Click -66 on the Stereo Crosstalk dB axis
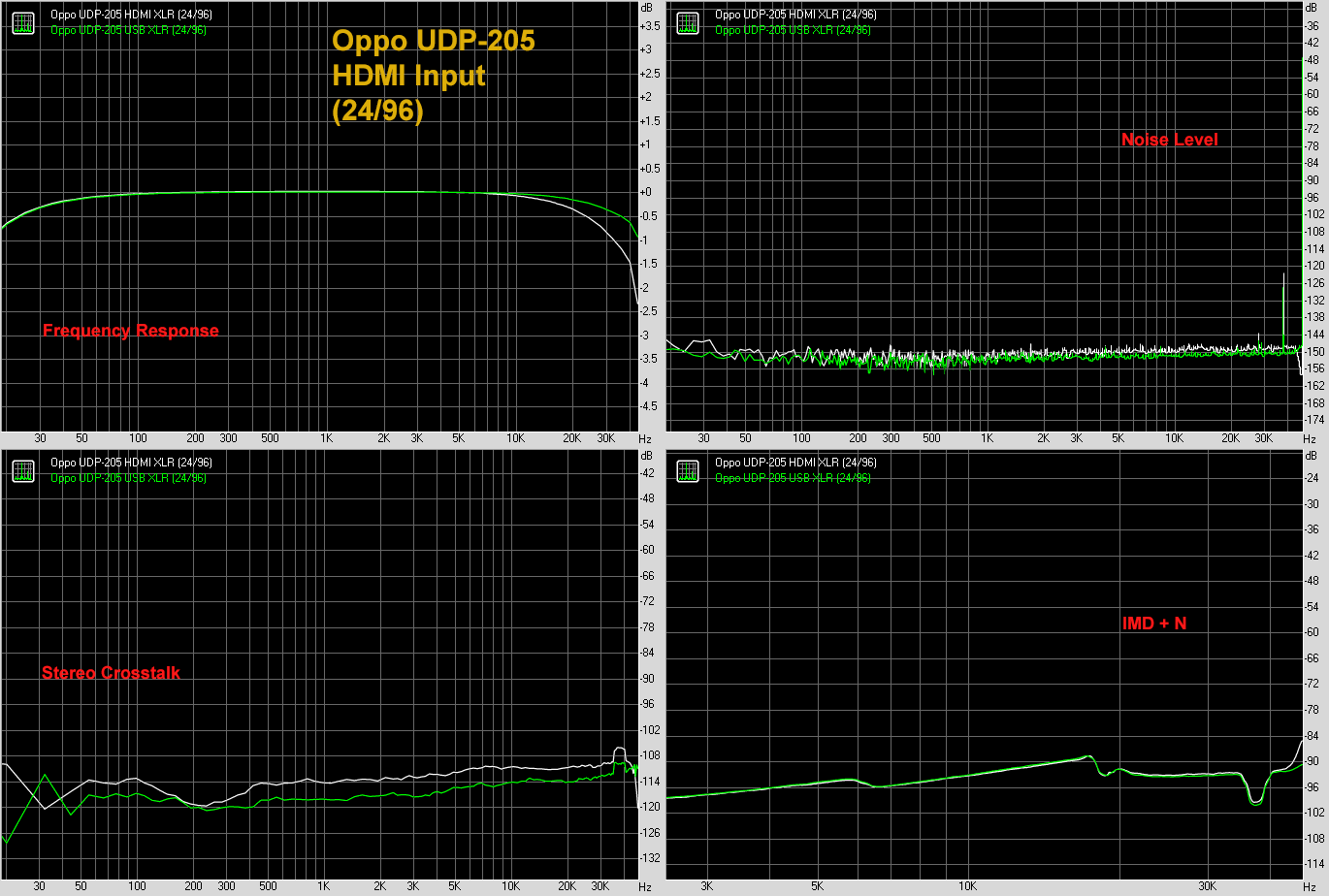 click(x=650, y=575)
